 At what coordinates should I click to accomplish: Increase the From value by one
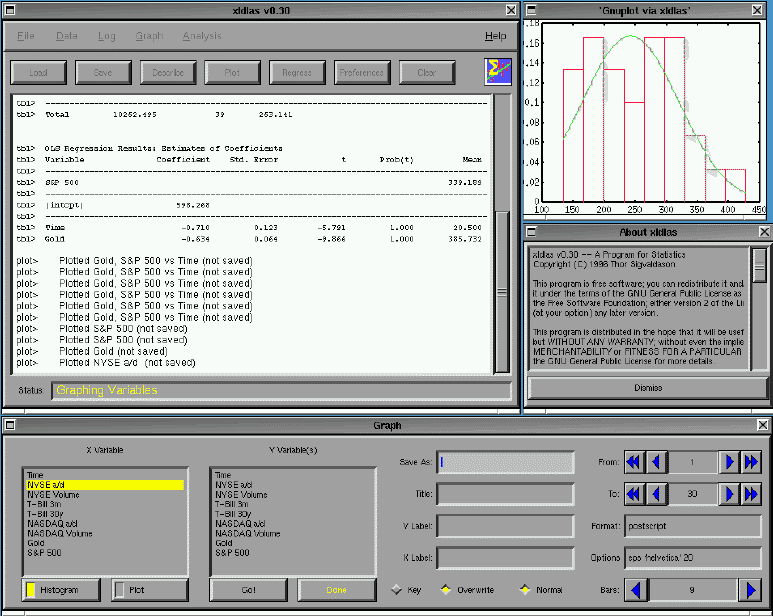coord(731,462)
